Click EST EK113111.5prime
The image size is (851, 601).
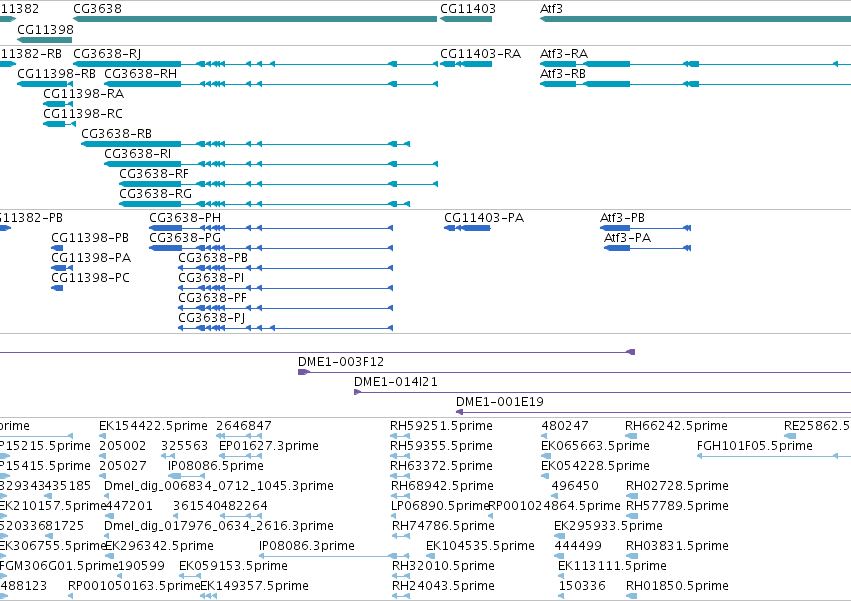(612, 566)
